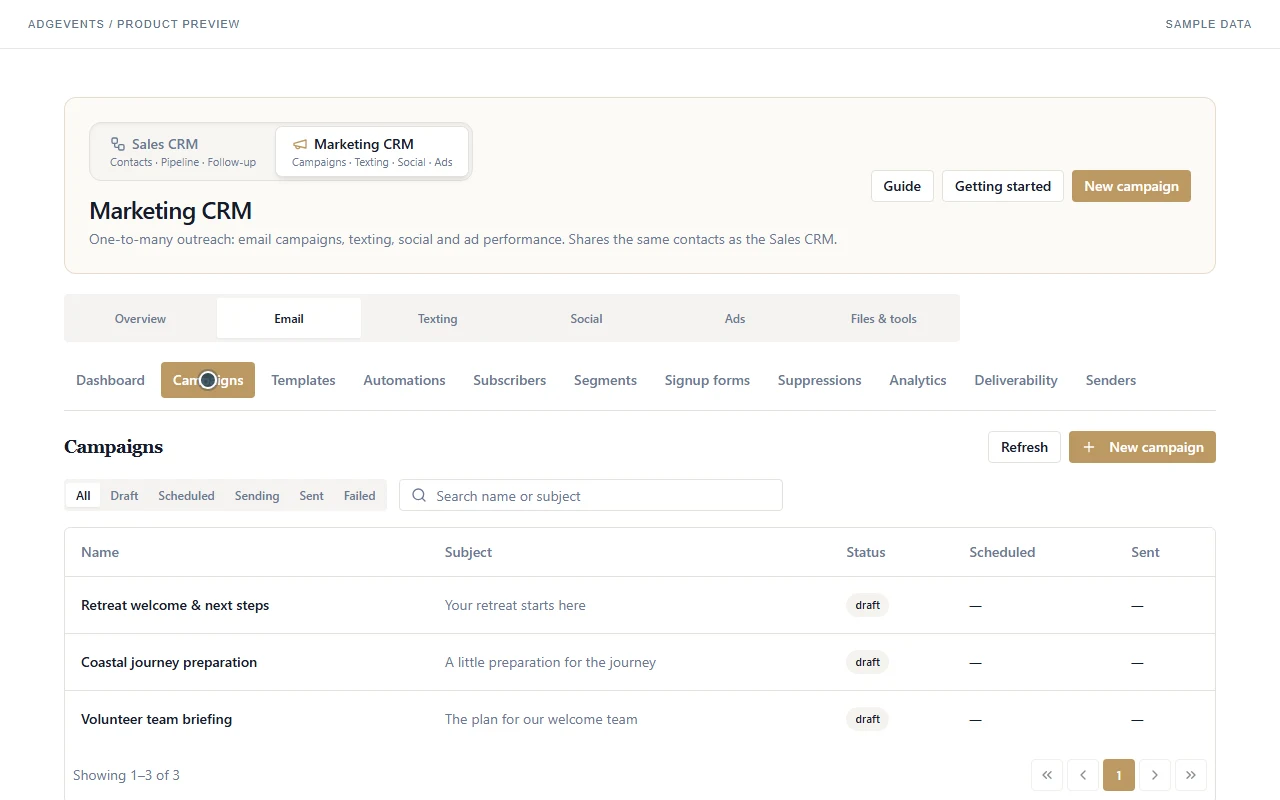This screenshot has height=800, width=1280.
Task: Go to next page of campaigns
Action: (1155, 775)
